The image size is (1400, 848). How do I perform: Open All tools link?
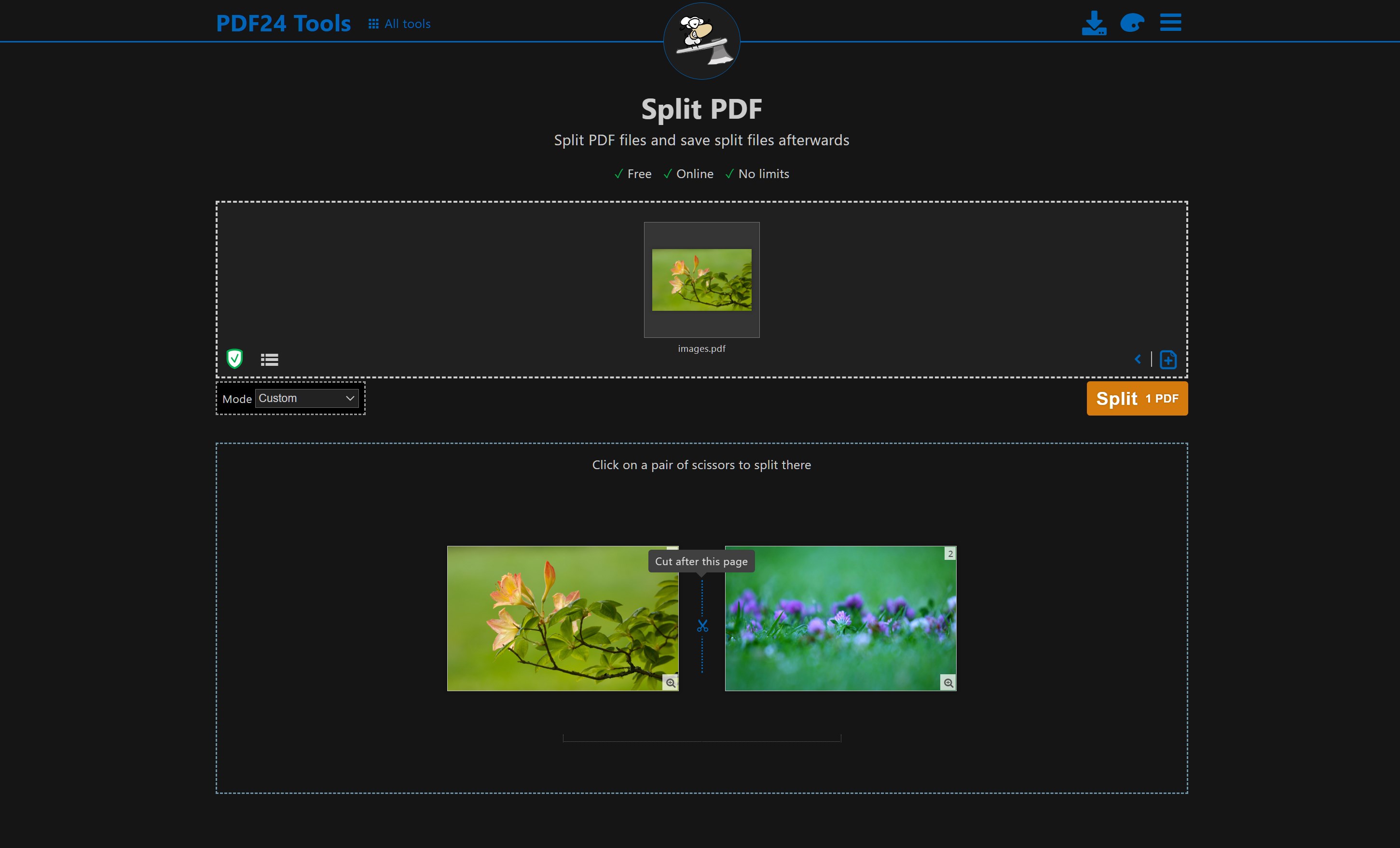[x=407, y=24]
